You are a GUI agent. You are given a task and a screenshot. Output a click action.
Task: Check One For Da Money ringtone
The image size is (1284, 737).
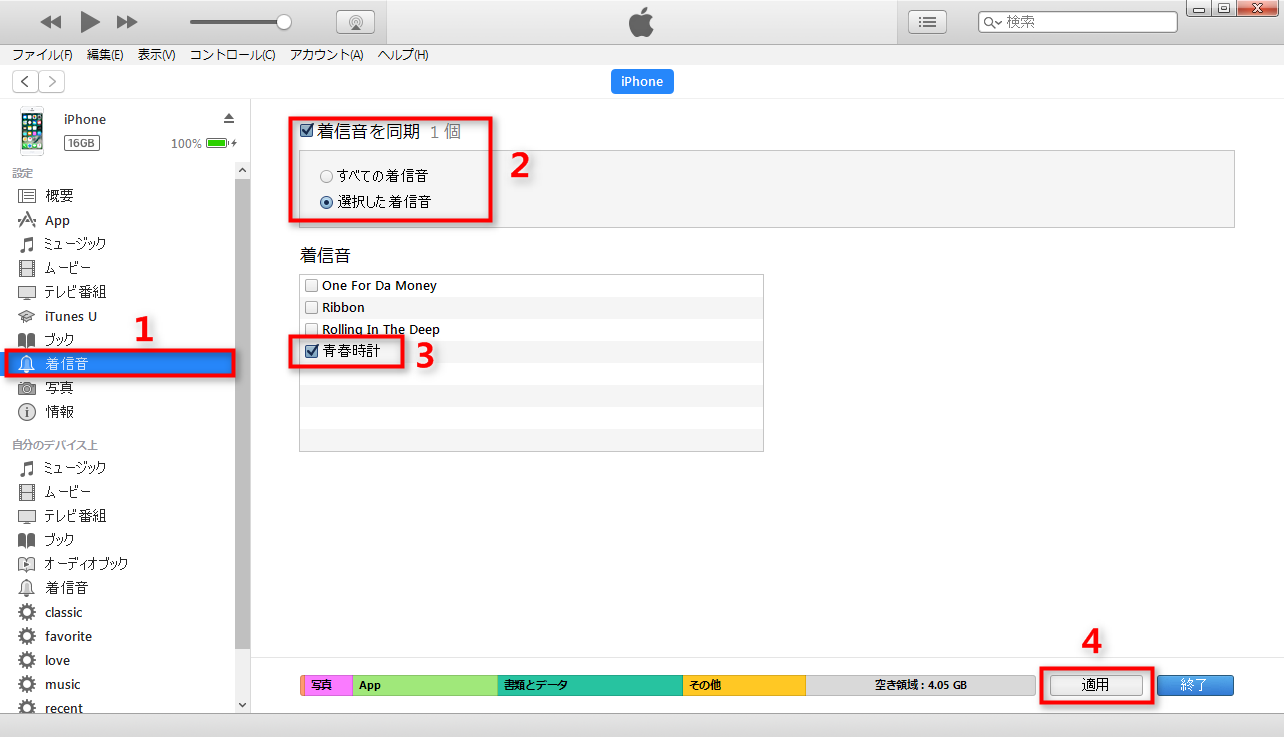coord(312,286)
